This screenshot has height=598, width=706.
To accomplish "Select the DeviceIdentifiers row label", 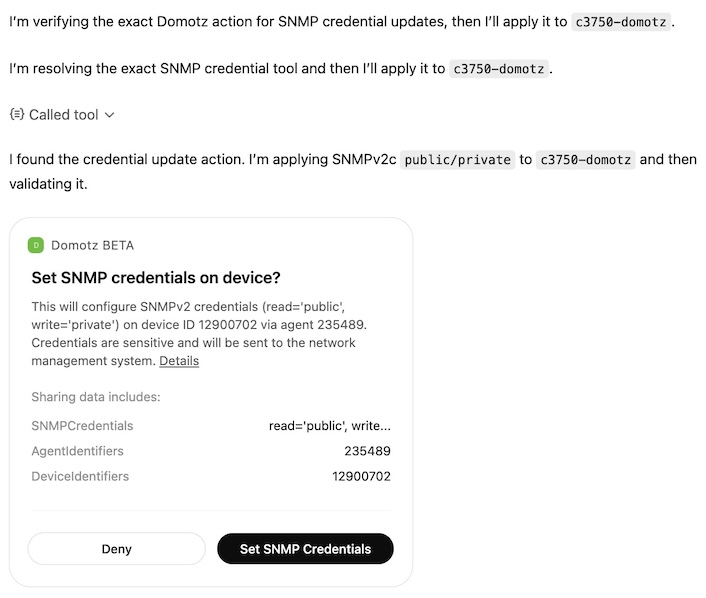I will pos(80,477).
